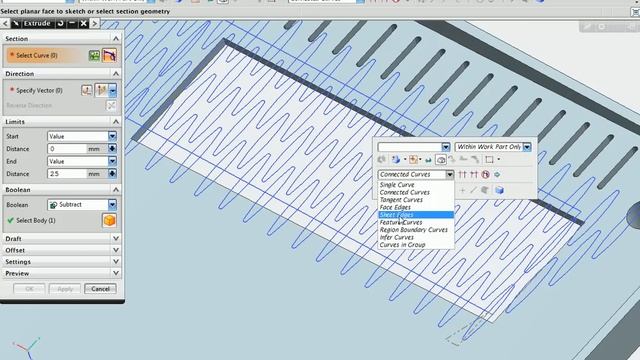The width and height of the screenshot is (640, 360).
Task: Expand the Preview group
Action: (116, 273)
